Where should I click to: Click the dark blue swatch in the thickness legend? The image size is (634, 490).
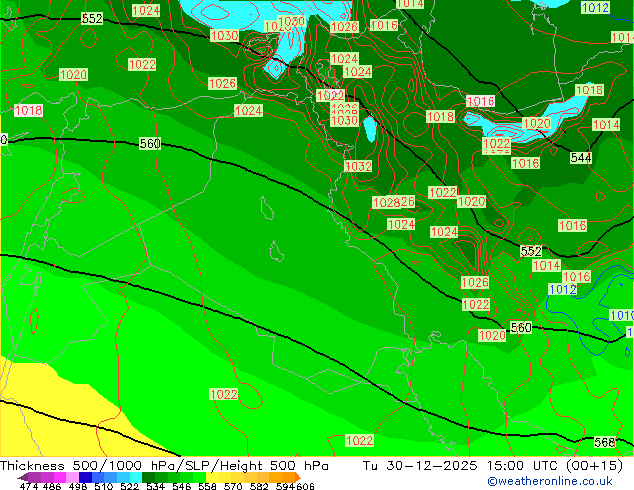point(85,477)
